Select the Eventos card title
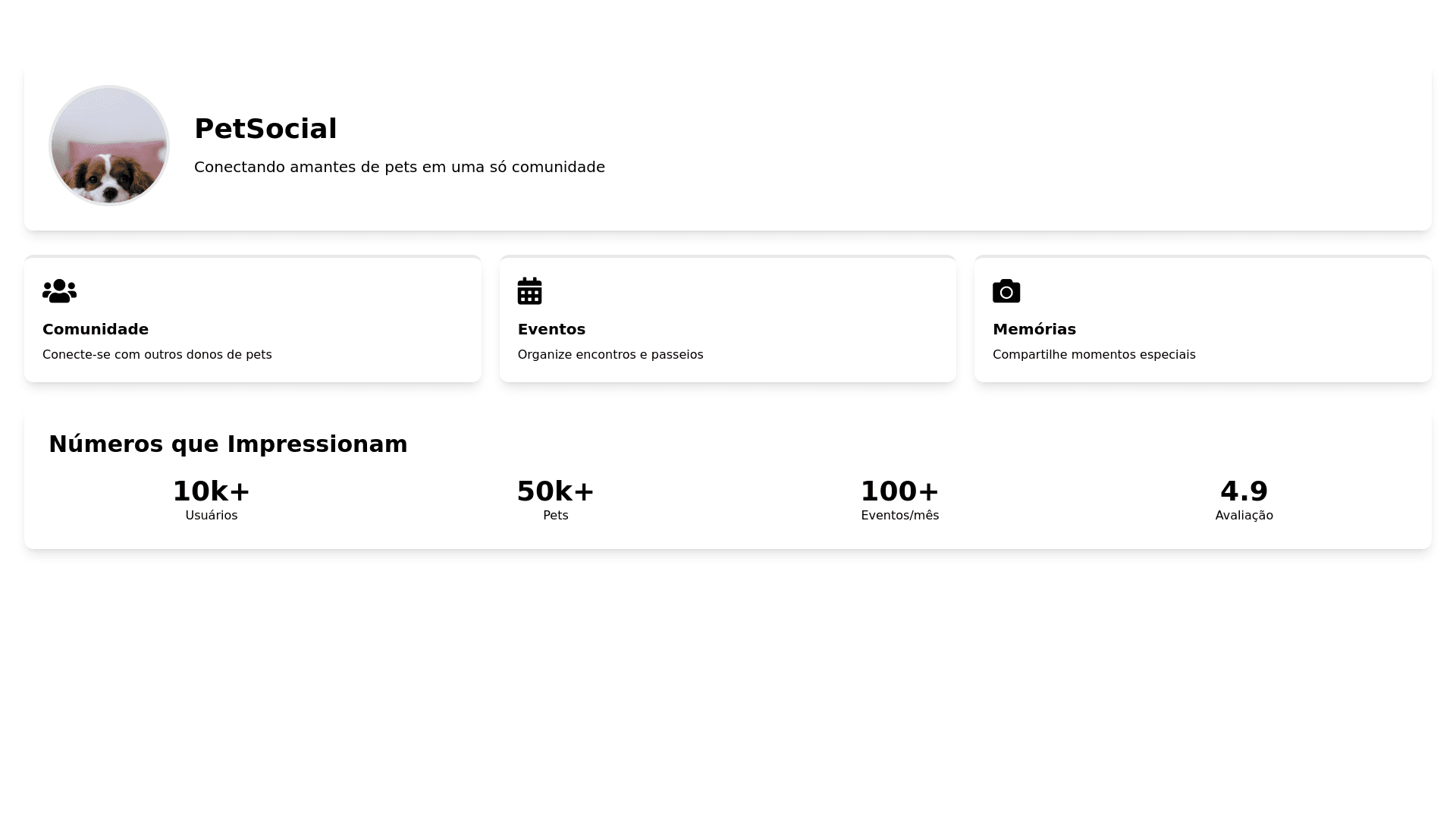 pyautogui.click(x=551, y=329)
